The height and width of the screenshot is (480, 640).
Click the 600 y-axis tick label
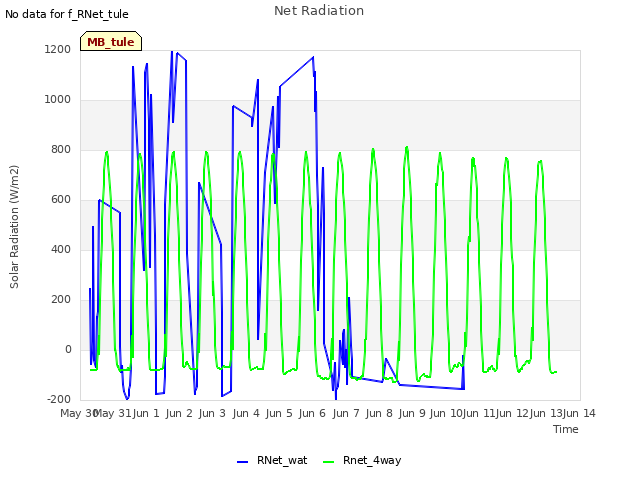click(61, 199)
